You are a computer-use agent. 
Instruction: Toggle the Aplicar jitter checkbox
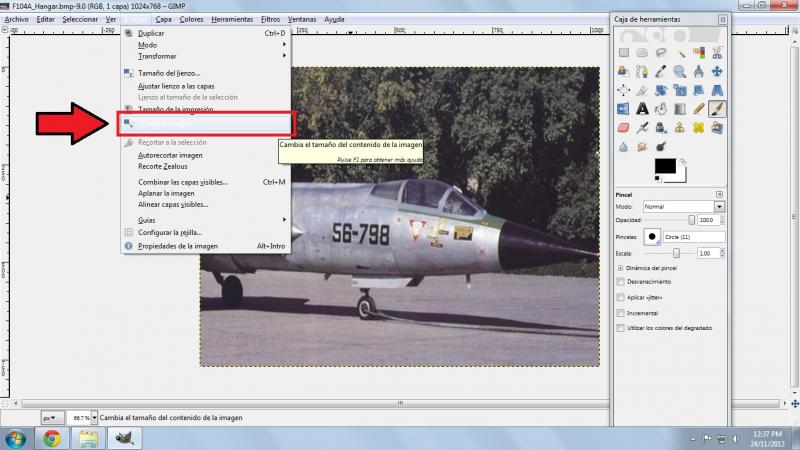pos(620,297)
